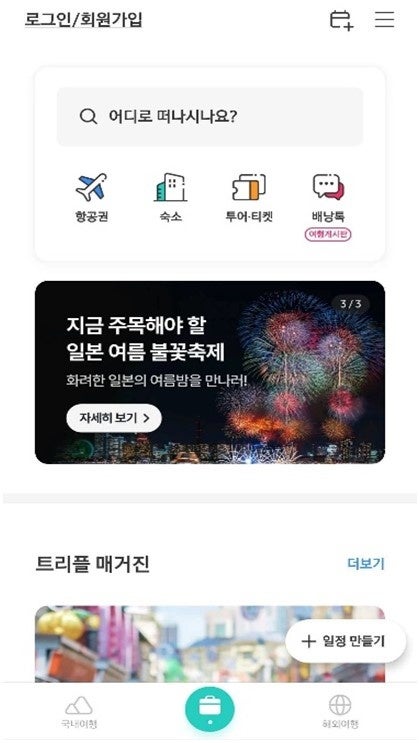Switch to the 국내여행 tab
This screenshot has height=743, width=420.
pyautogui.click(x=80, y=712)
